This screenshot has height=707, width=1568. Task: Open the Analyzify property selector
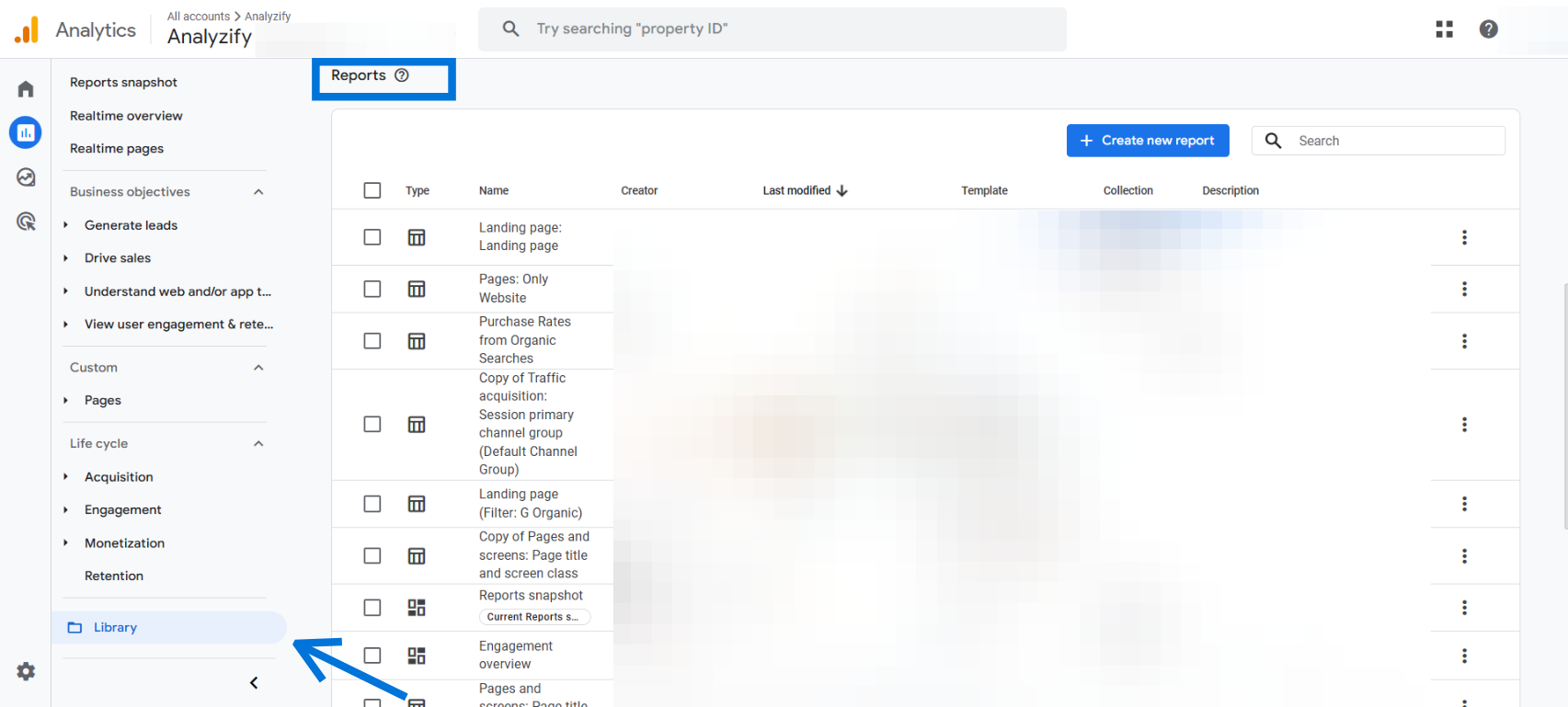tap(210, 37)
